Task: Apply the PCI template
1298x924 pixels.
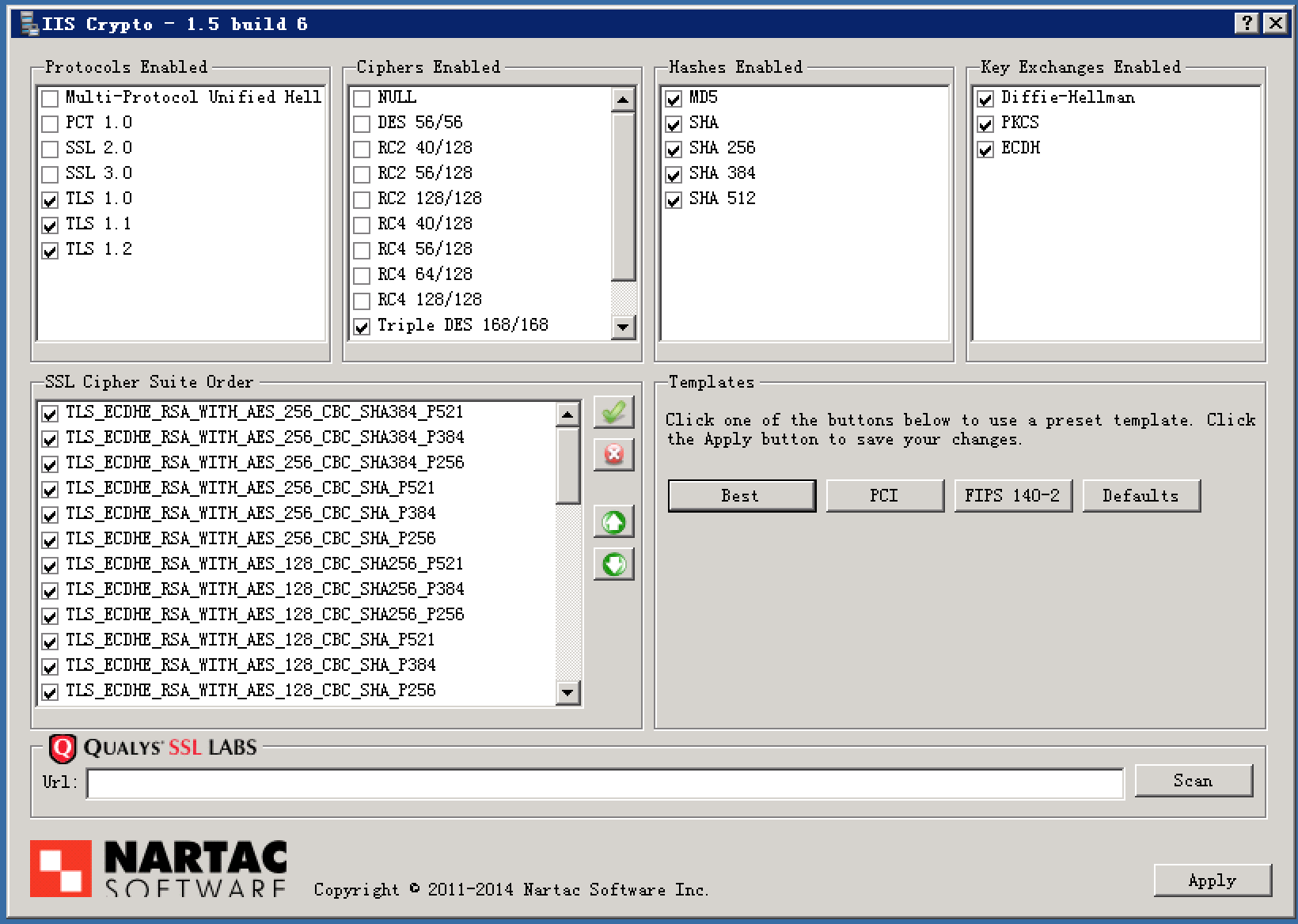Action: 885,496
